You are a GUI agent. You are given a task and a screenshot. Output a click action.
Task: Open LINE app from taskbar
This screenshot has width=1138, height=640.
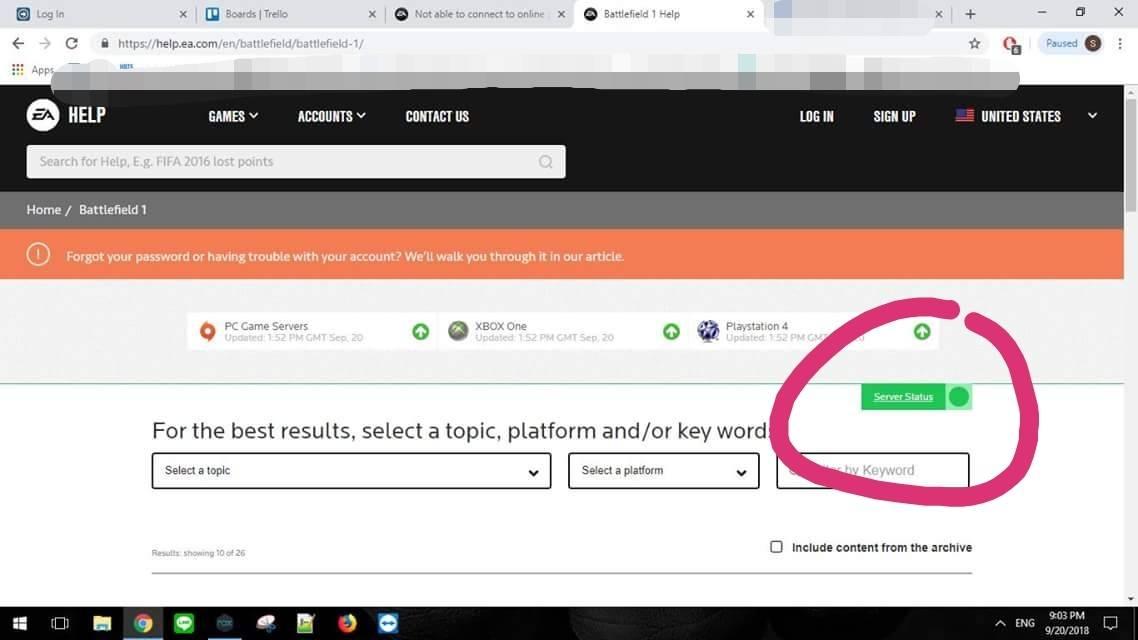pos(184,623)
